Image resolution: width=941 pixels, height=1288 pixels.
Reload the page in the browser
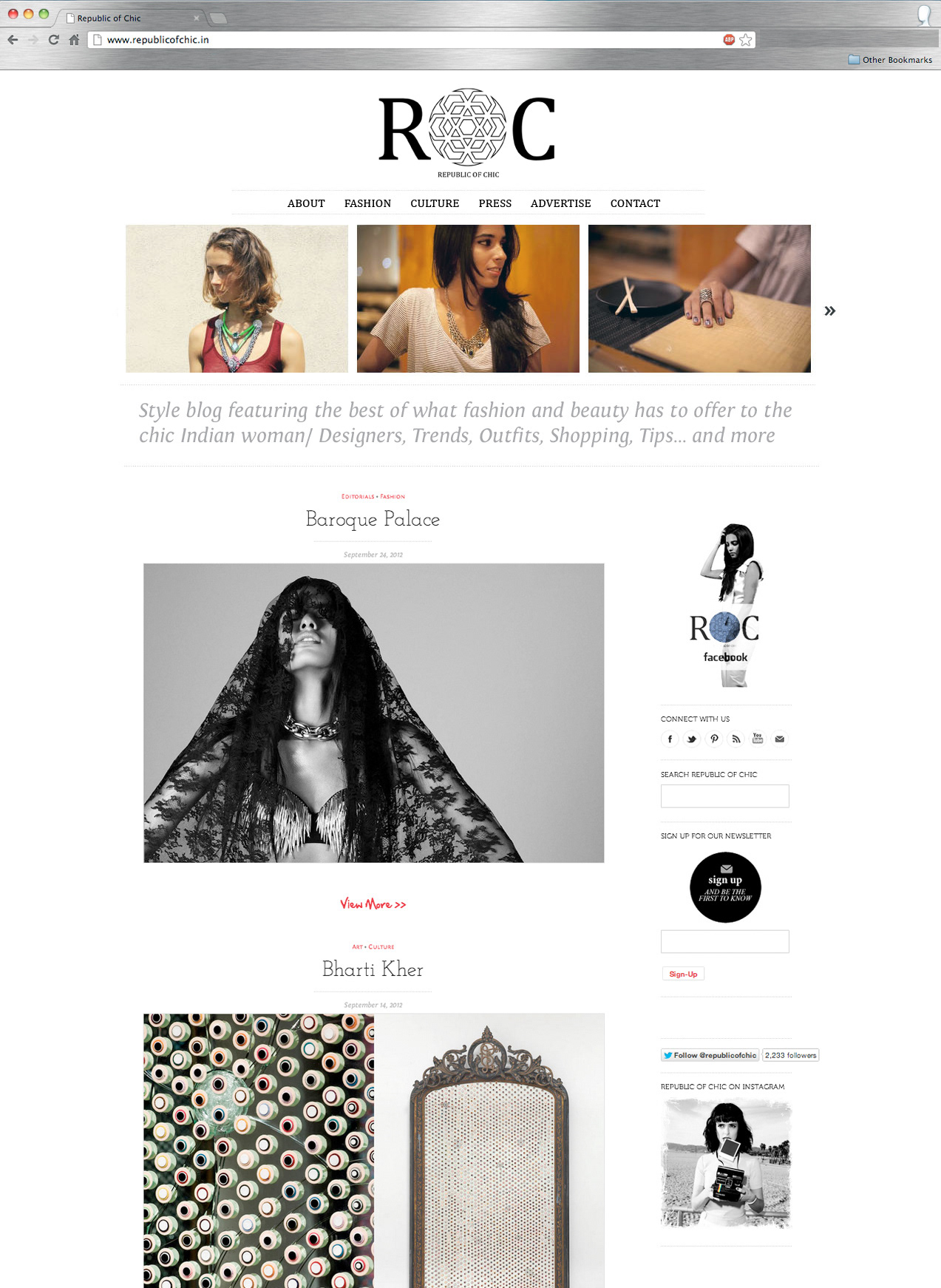[x=53, y=40]
